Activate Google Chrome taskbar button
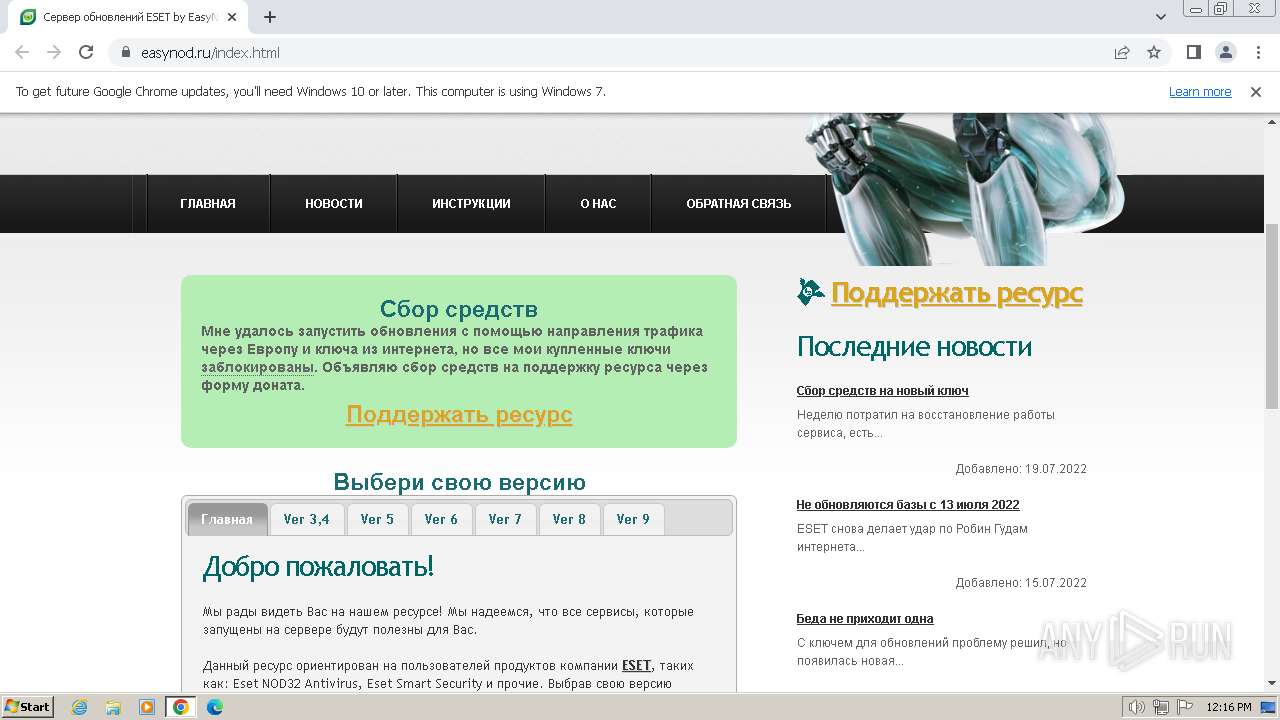 pyautogui.click(x=181, y=707)
